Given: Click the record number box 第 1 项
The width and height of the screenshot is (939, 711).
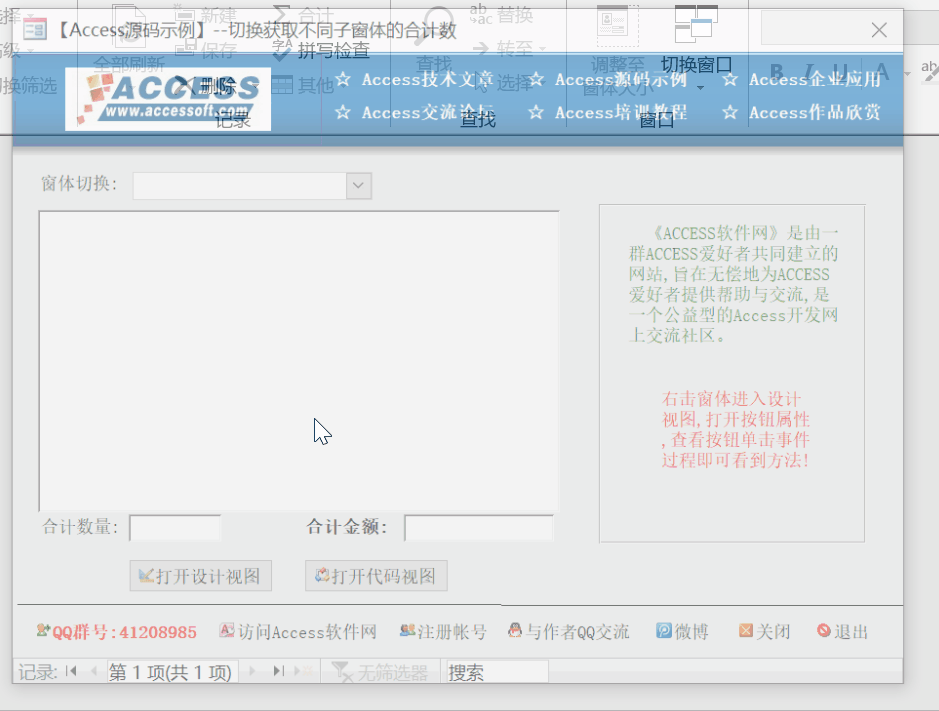Looking at the screenshot, I should pyautogui.click(x=172, y=672).
